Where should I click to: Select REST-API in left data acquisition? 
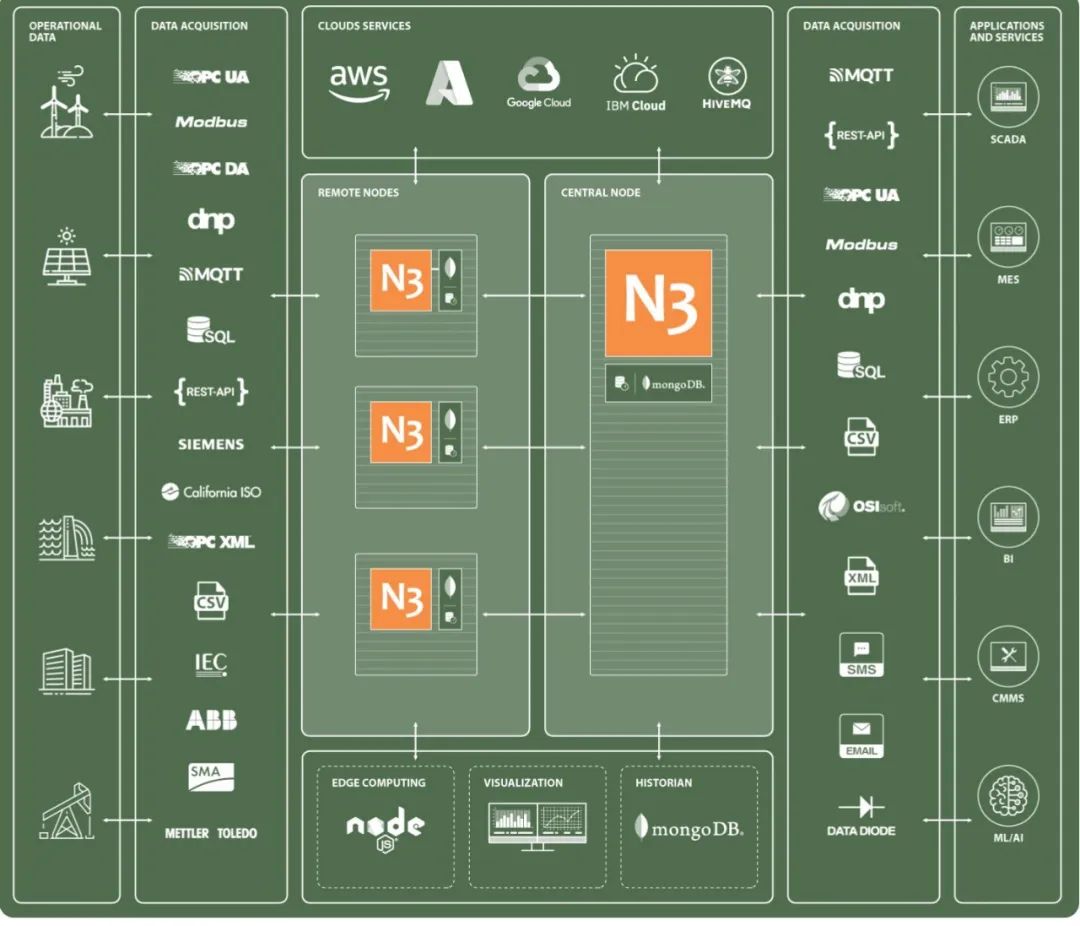pyautogui.click(x=211, y=391)
